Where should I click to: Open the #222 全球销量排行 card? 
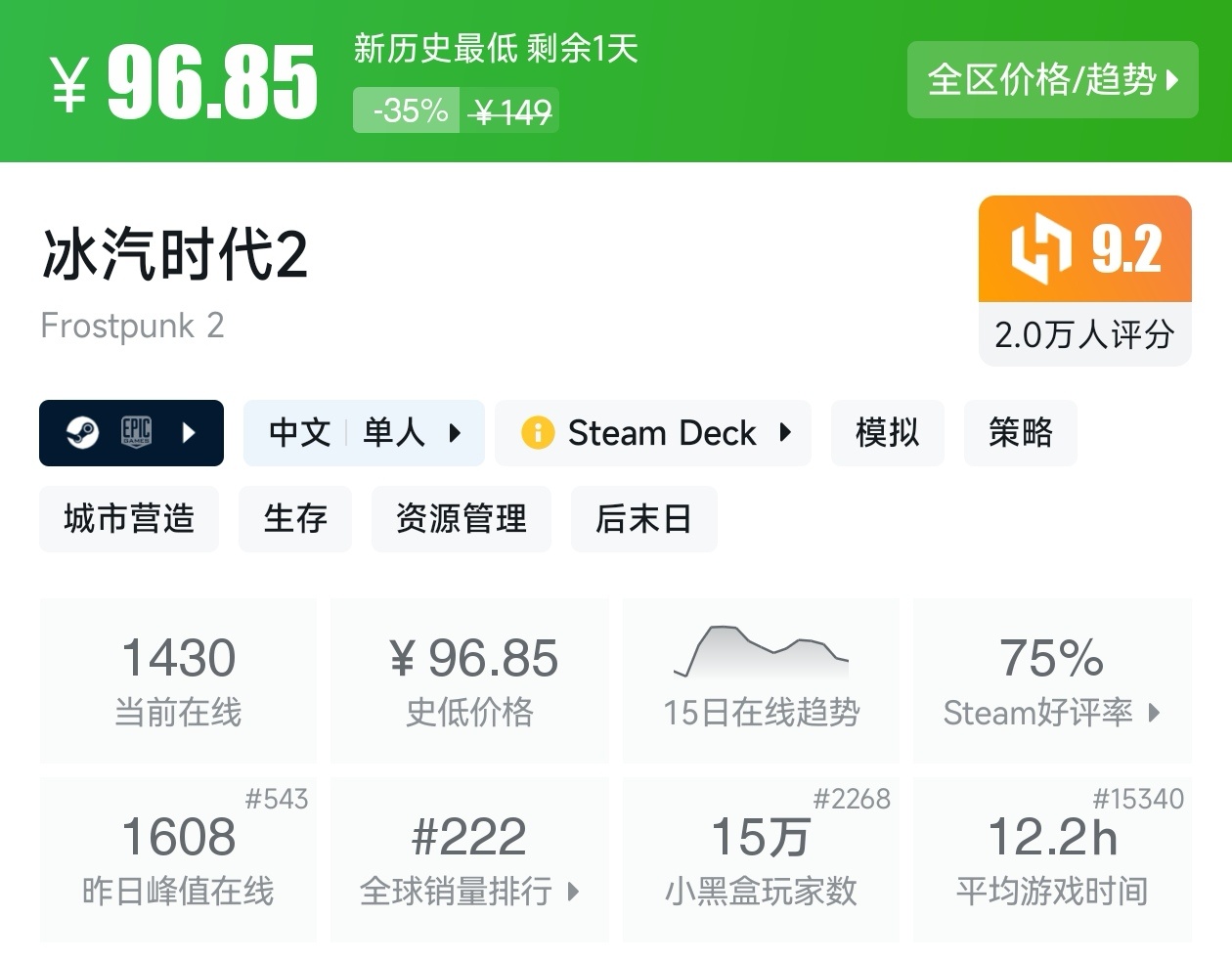point(469,860)
